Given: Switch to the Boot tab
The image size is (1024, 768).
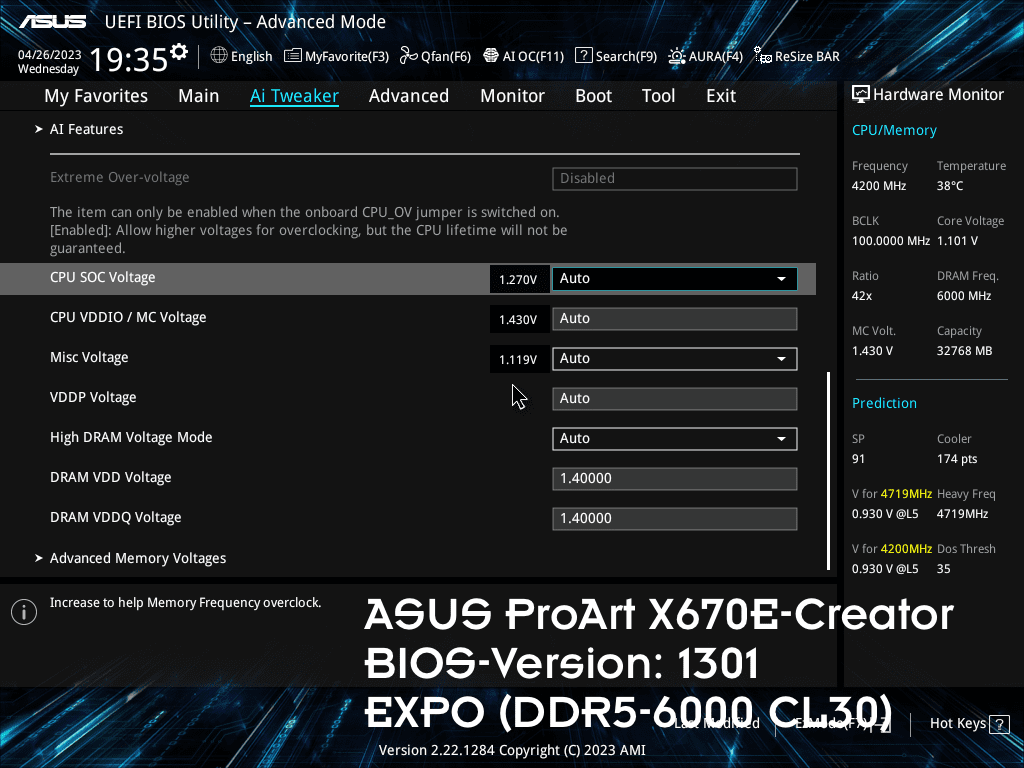Looking at the screenshot, I should [x=594, y=96].
